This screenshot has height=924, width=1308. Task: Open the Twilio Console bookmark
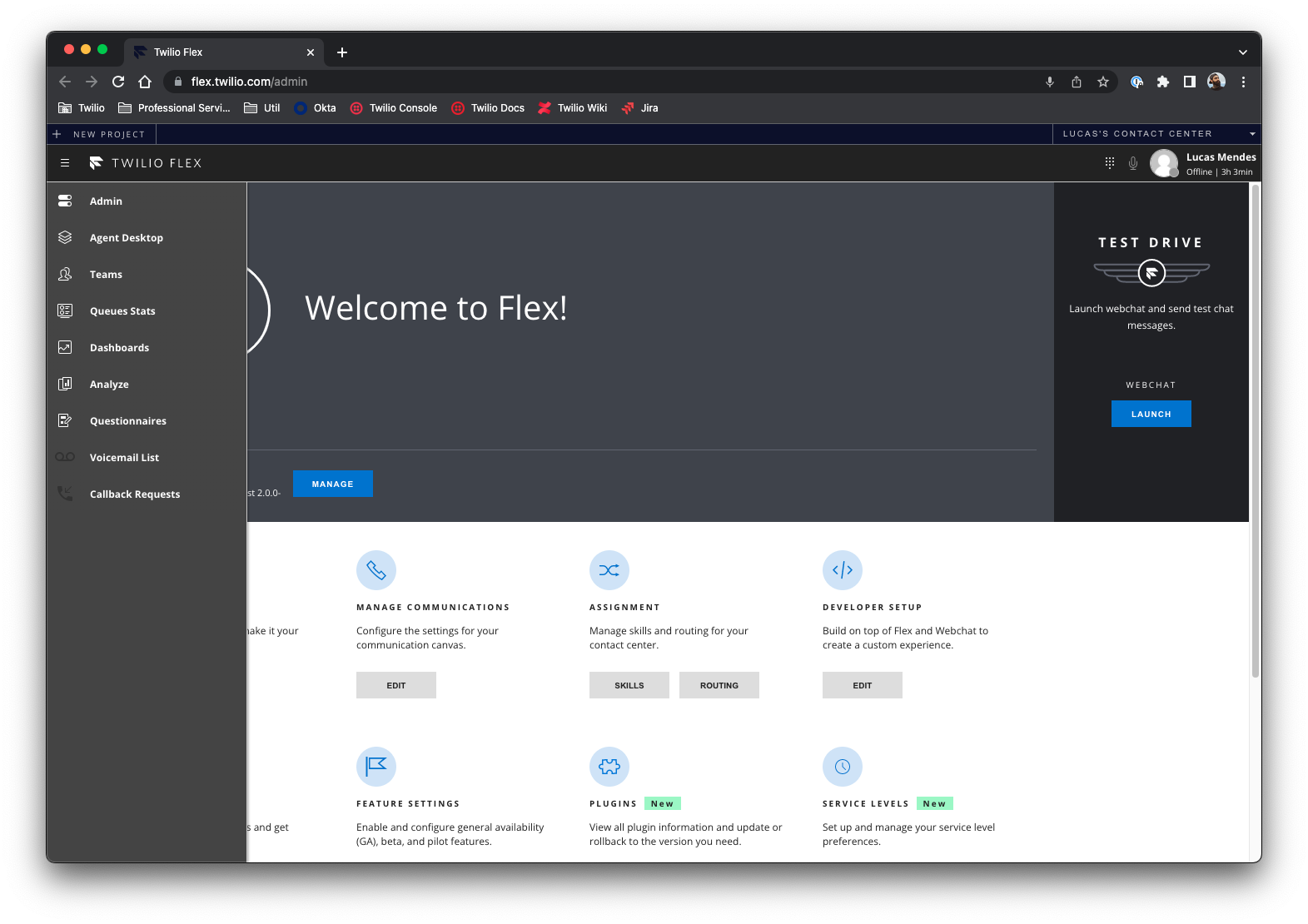tap(394, 108)
